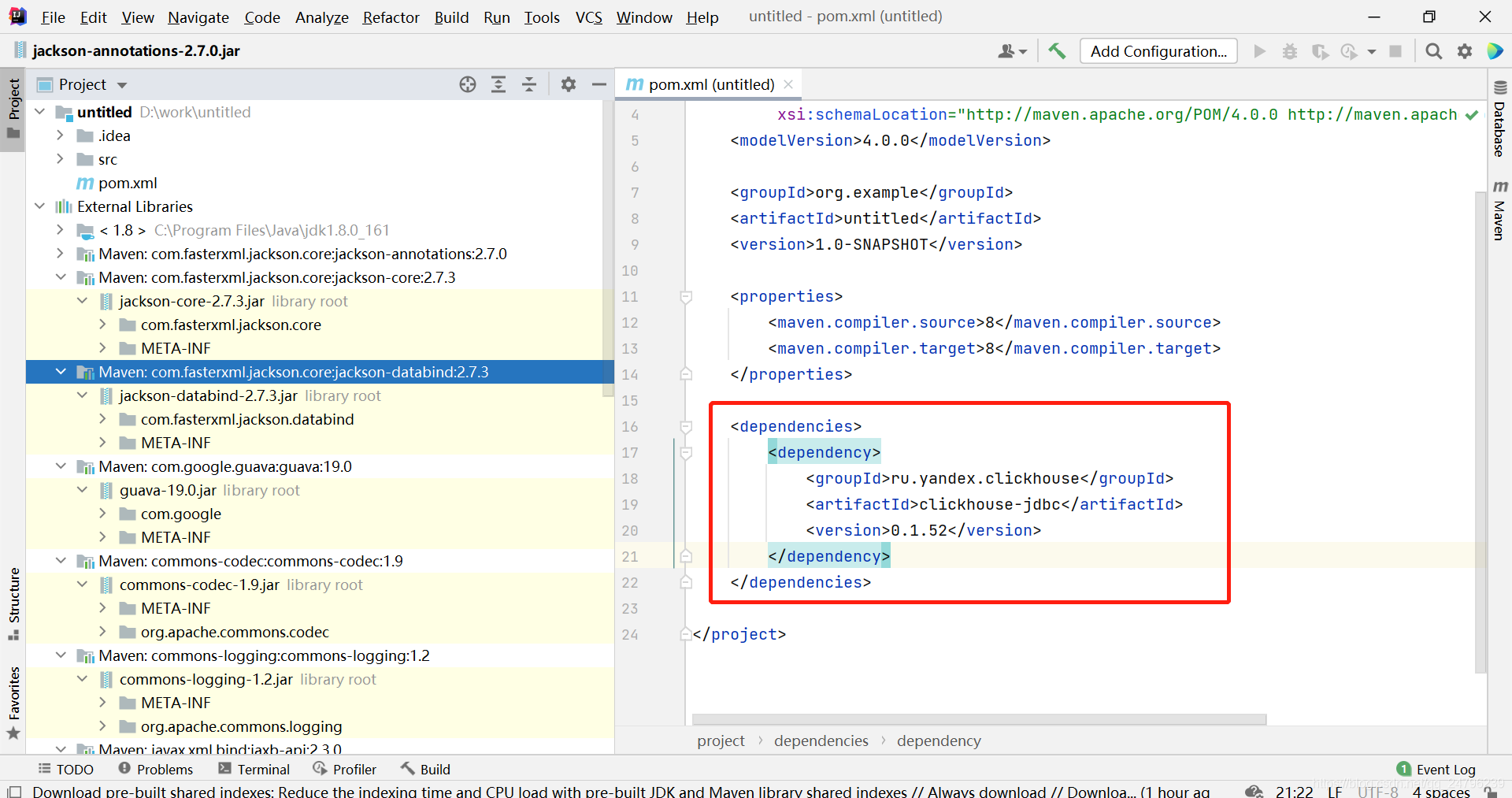Collapse External Libraries node
The width and height of the screenshot is (1512, 798).
tap(40, 206)
